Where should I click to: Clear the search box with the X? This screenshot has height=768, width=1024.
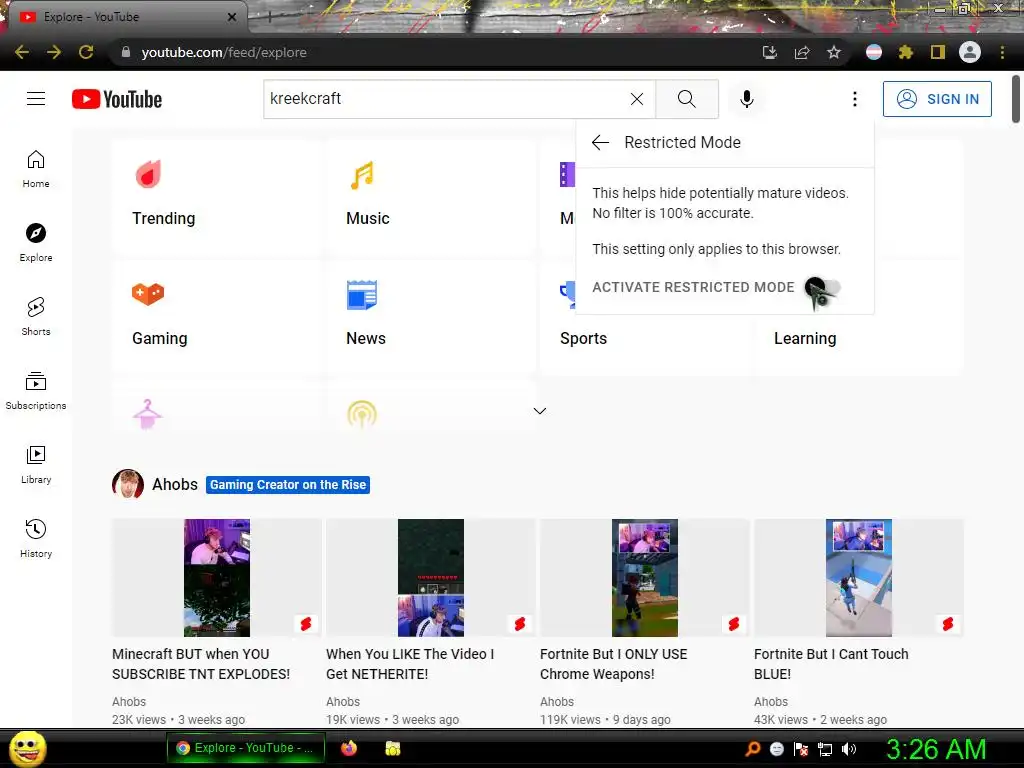pos(637,99)
